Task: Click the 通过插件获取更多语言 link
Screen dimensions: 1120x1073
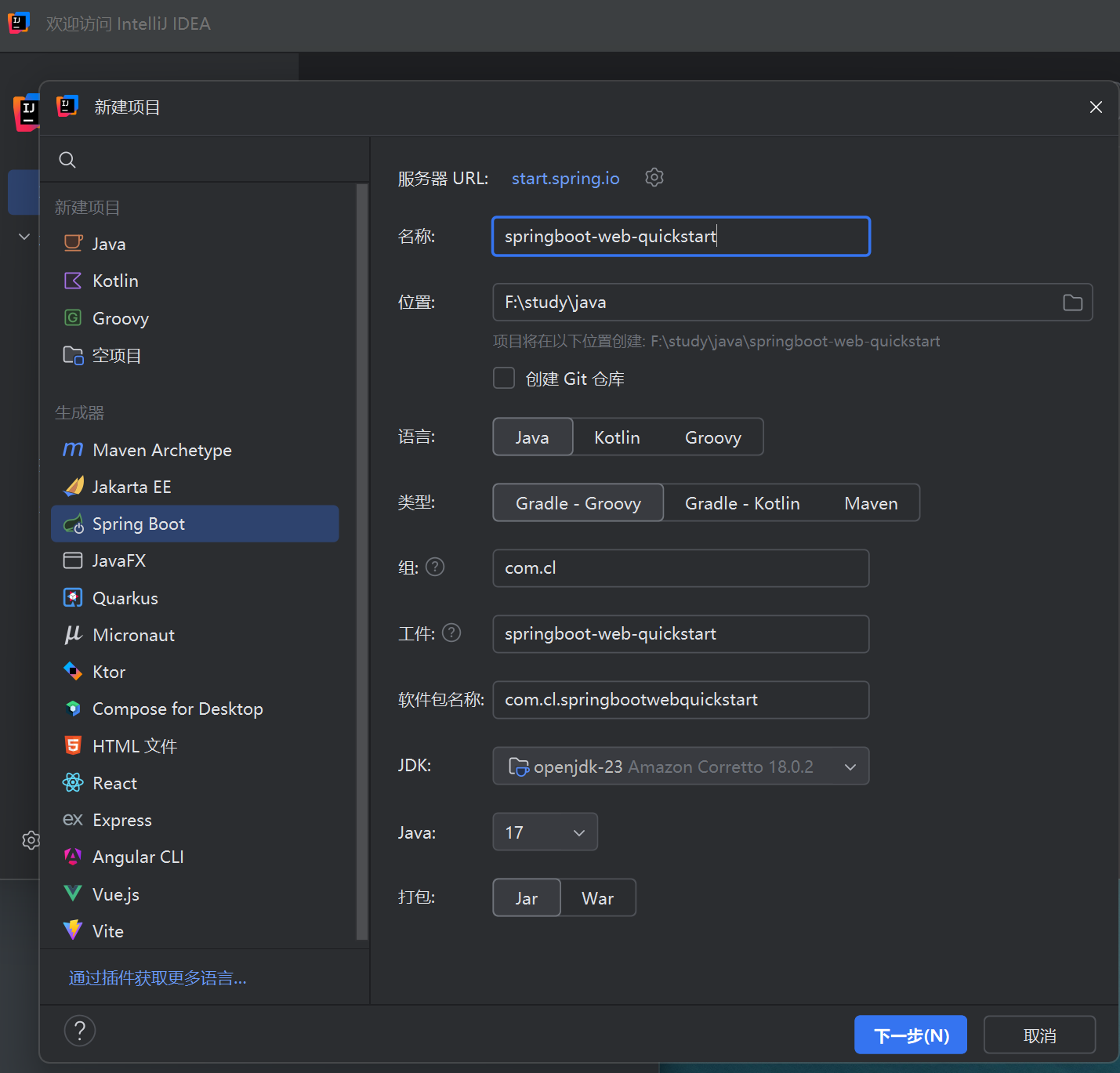Action: pyautogui.click(x=158, y=978)
